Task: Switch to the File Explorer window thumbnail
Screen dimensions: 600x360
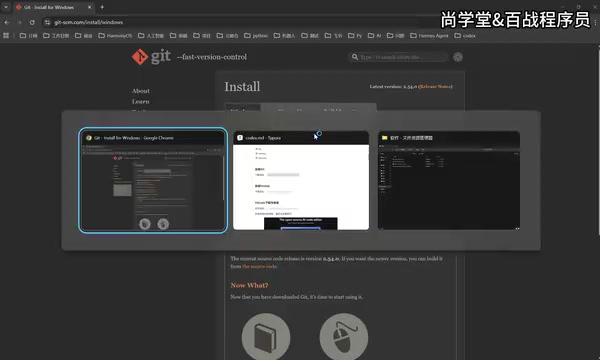Action: 448,181
